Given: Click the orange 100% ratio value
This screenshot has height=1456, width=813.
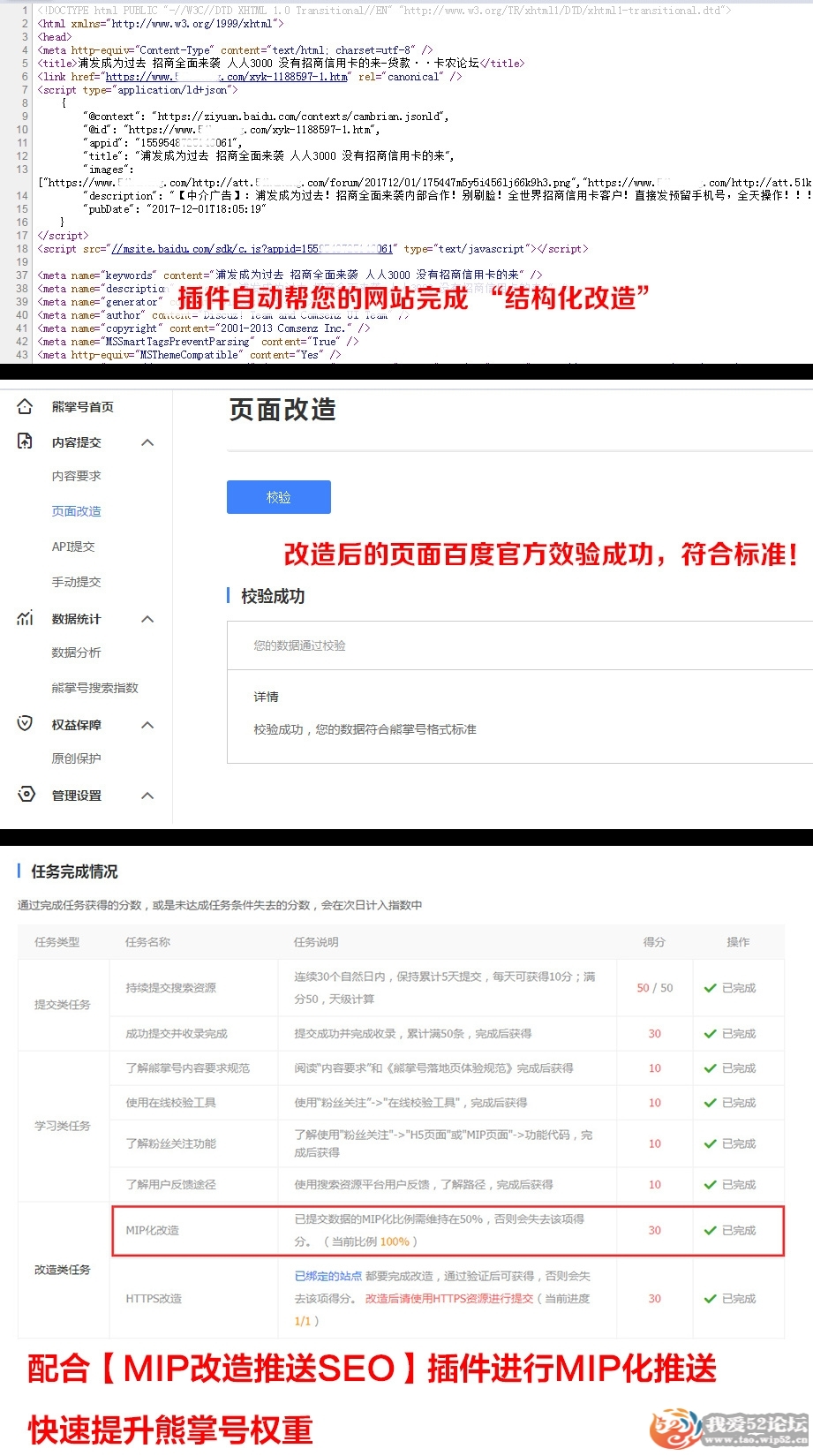Looking at the screenshot, I should pyautogui.click(x=395, y=1241).
